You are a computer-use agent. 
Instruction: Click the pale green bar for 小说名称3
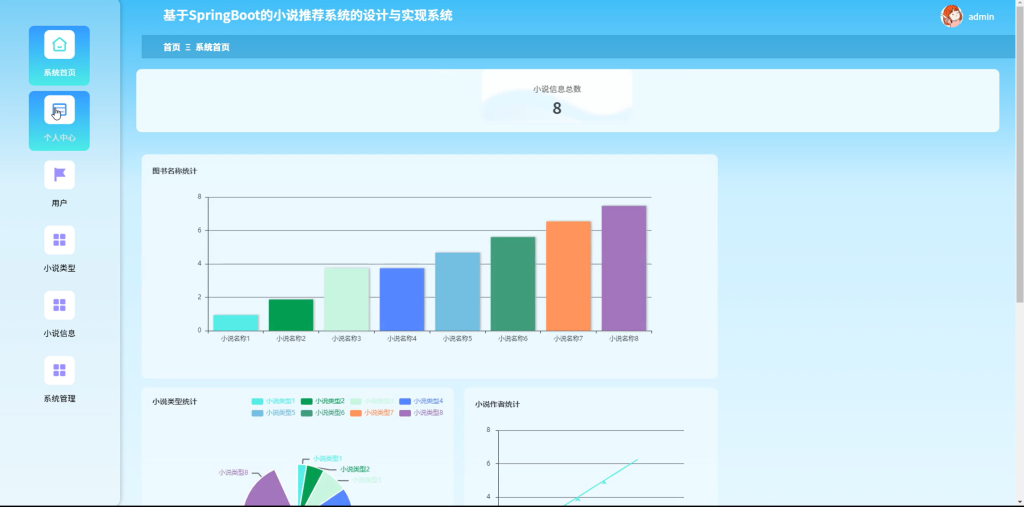click(x=347, y=299)
